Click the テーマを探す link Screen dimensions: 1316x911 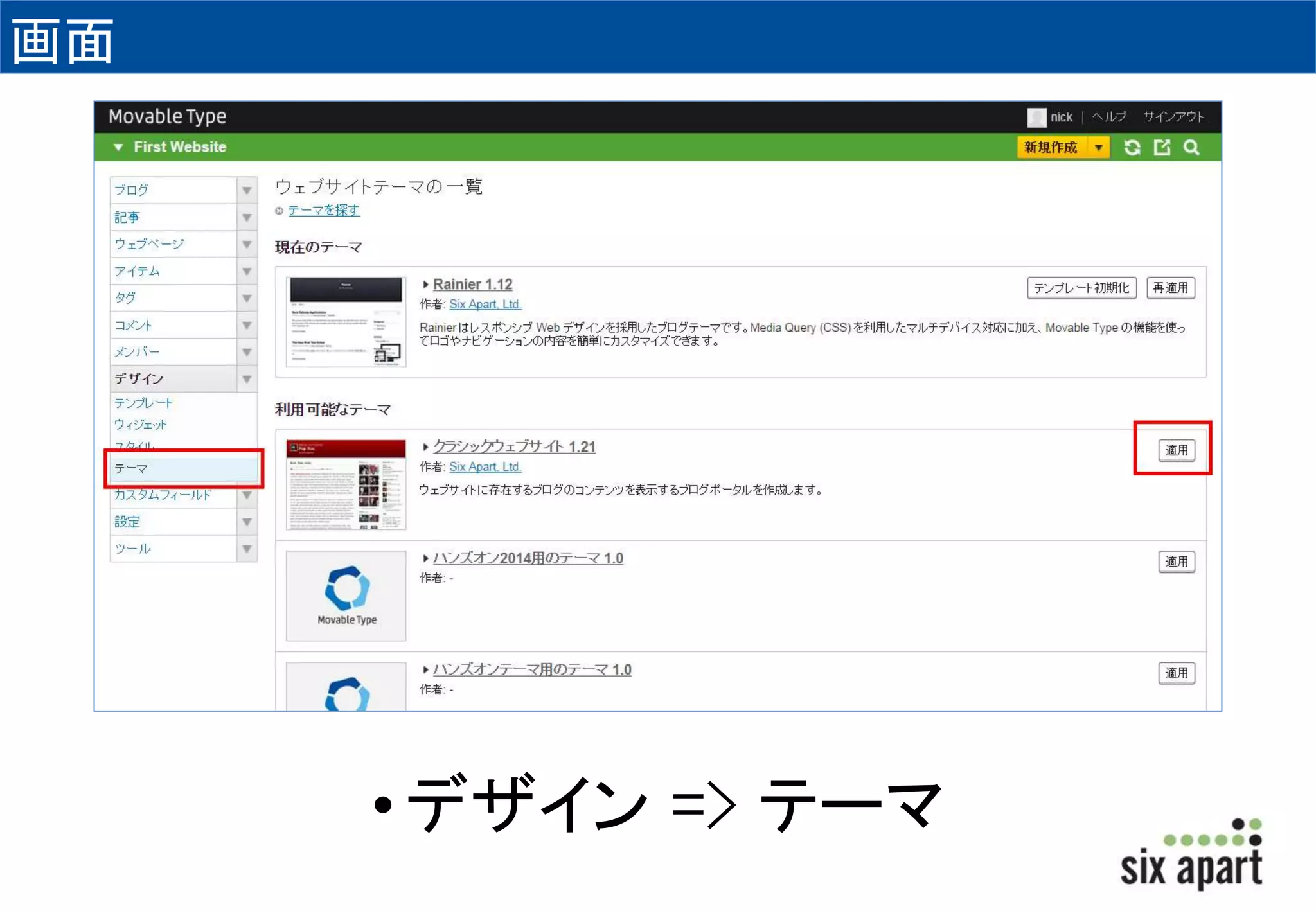pos(324,210)
